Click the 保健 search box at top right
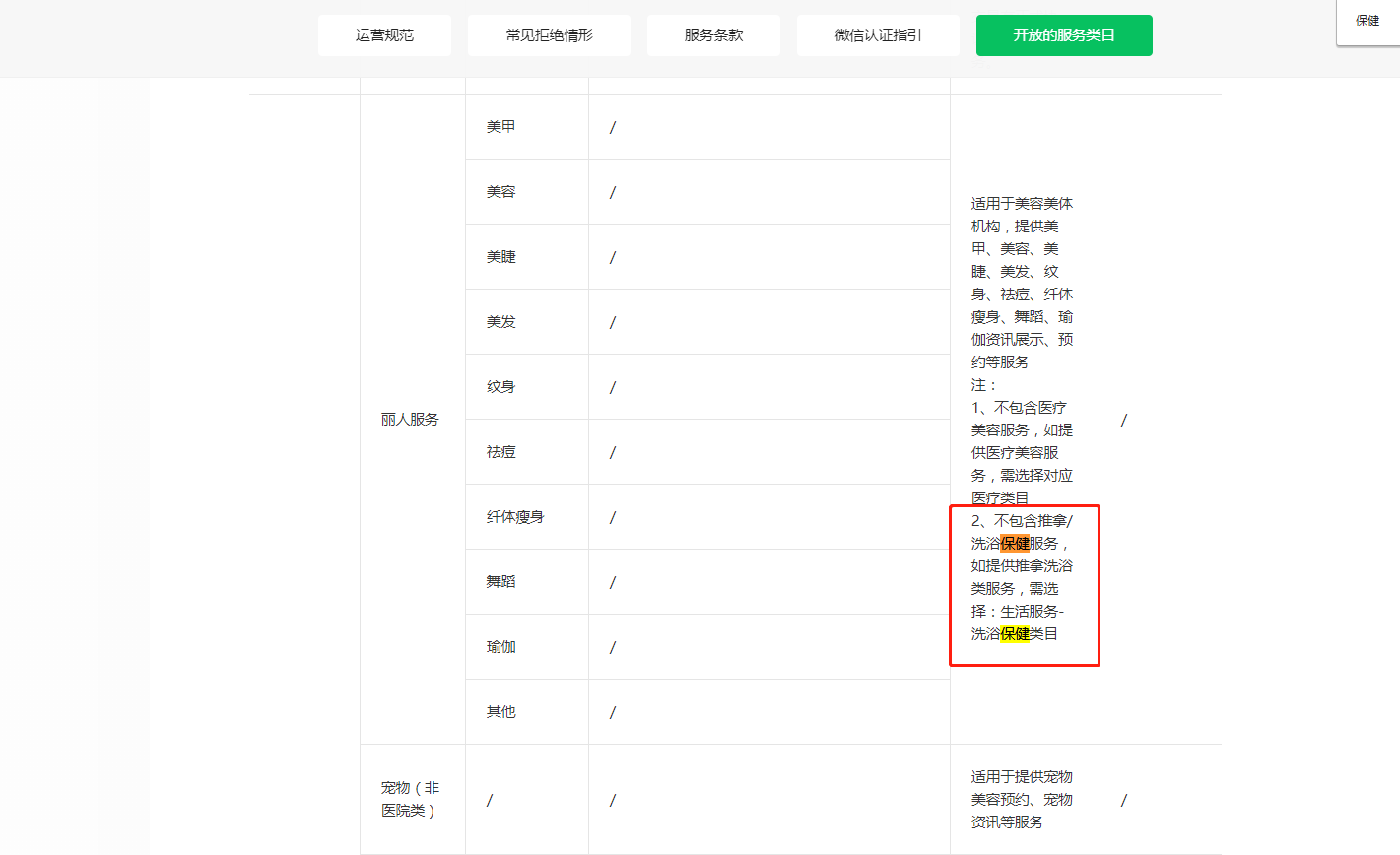The image size is (1400, 855). click(x=1367, y=21)
